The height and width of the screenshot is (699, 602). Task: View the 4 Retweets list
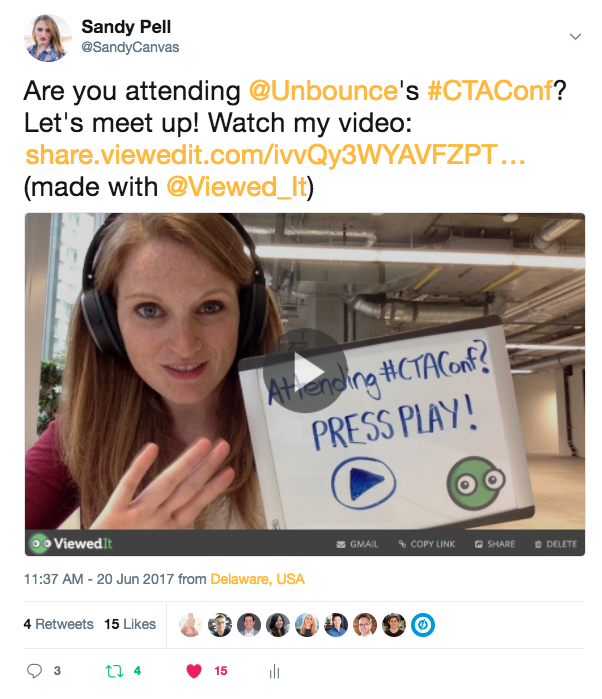pyautogui.click(x=58, y=624)
